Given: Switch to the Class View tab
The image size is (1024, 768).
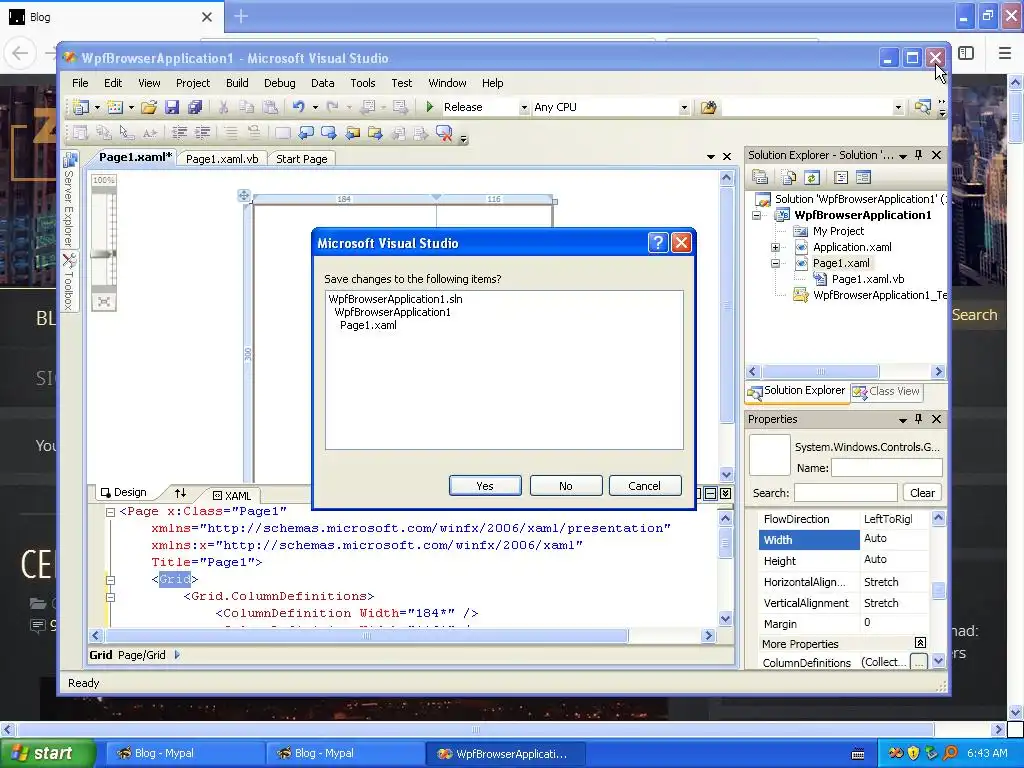Looking at the screenshot, I should (886, 391).
